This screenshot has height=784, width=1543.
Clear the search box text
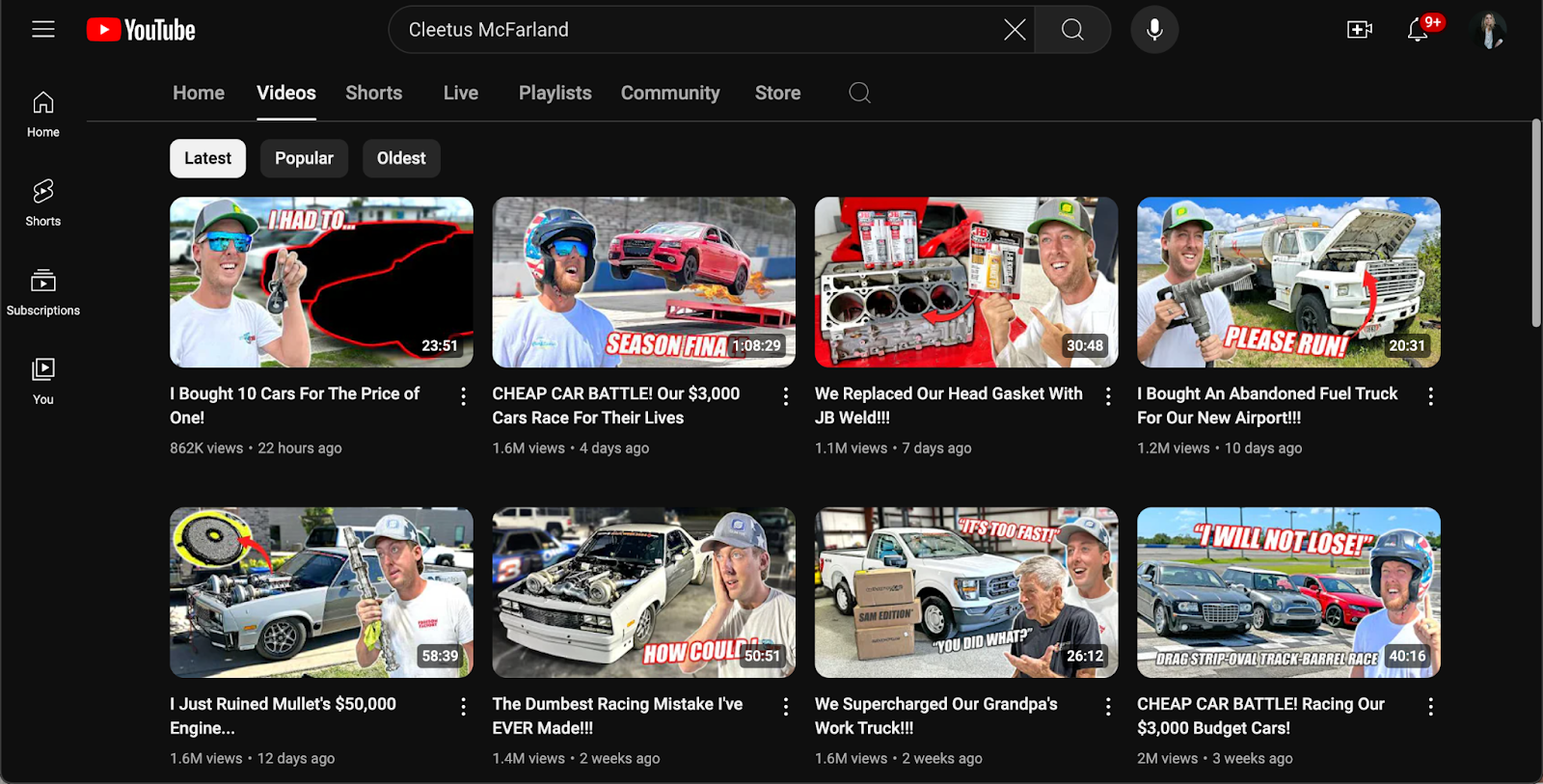coord(1015,30)
